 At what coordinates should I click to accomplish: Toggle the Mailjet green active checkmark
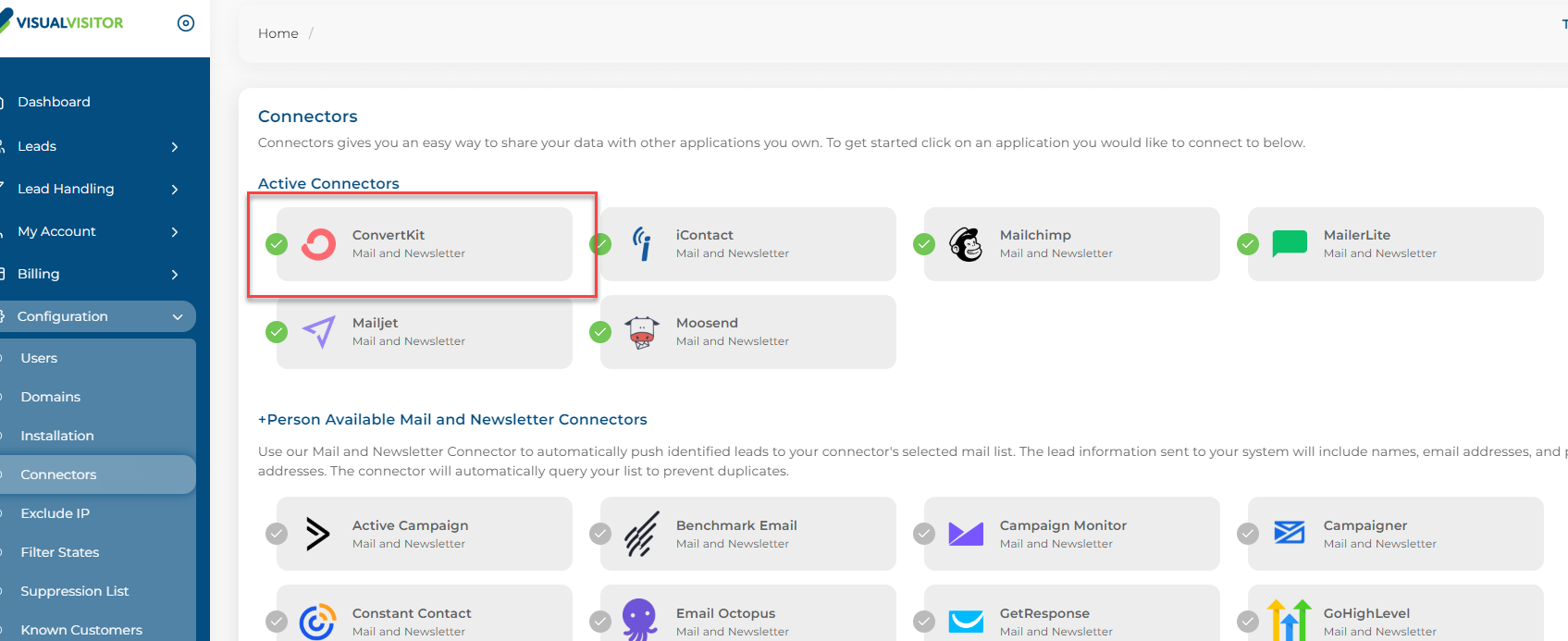277,332
